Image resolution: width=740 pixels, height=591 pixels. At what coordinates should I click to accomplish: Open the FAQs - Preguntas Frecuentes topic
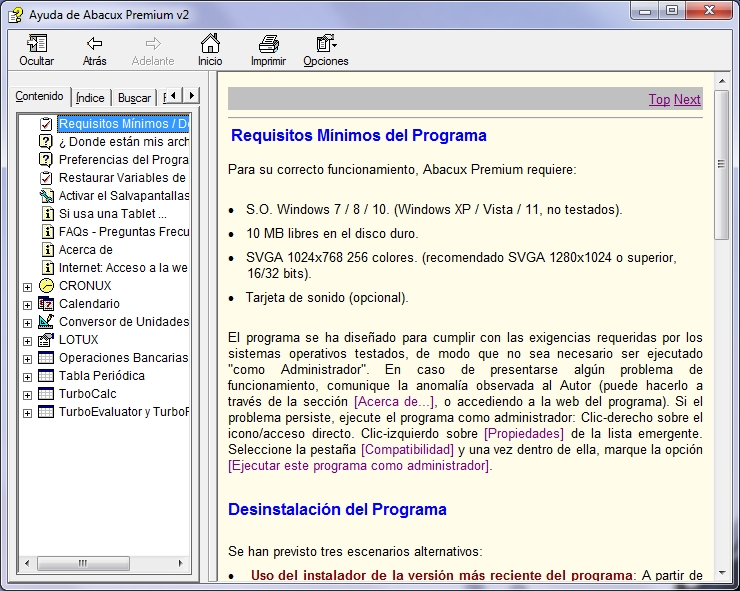123,232
